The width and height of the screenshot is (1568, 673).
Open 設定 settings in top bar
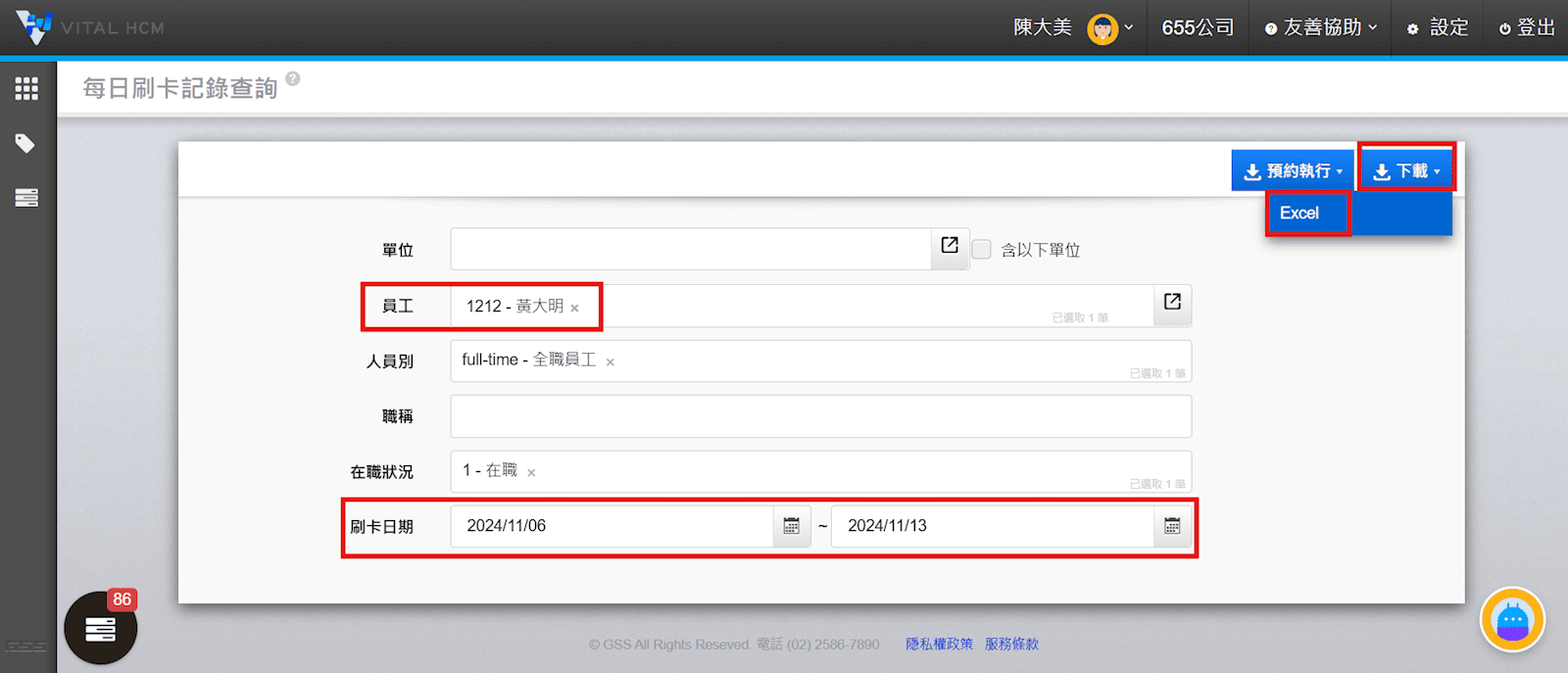coord(1439,27)
